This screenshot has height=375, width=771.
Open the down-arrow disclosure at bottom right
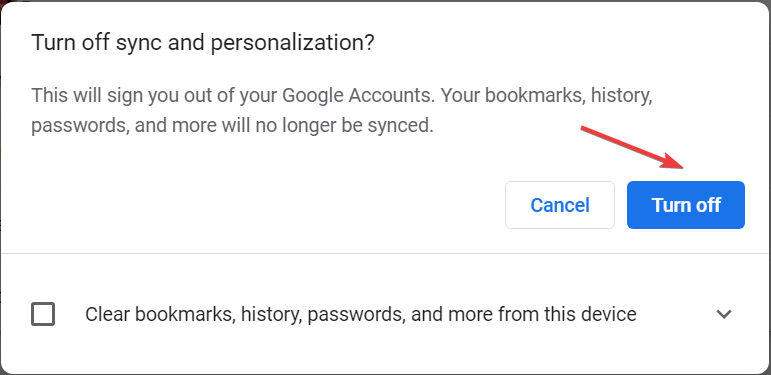coord(724,314)
